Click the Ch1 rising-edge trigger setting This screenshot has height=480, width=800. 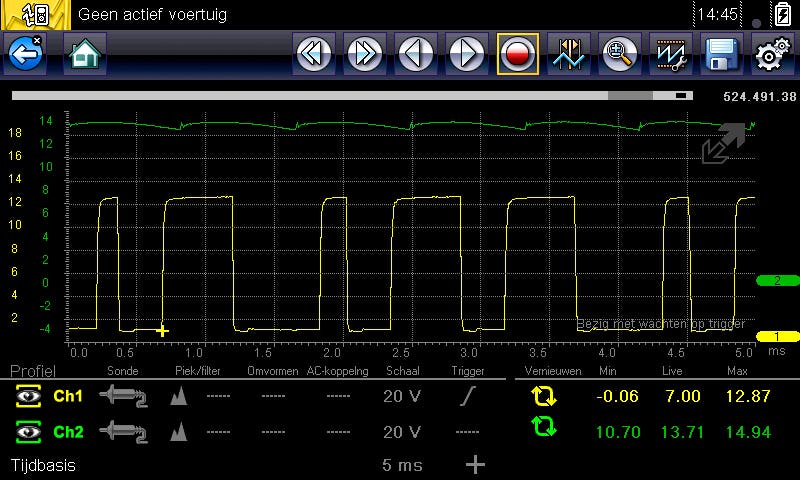(467, 397)
